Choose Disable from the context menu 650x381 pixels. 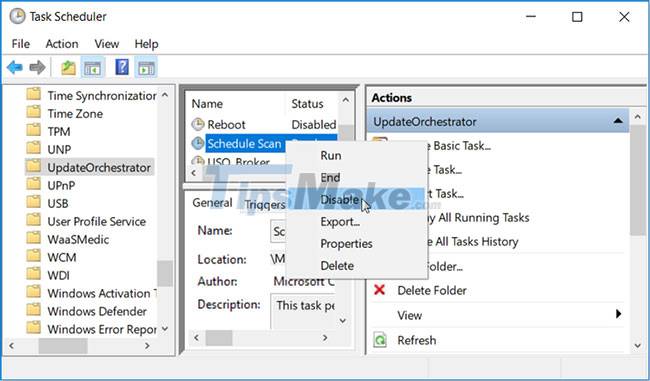pyautogui.click(x=357, y=199)
